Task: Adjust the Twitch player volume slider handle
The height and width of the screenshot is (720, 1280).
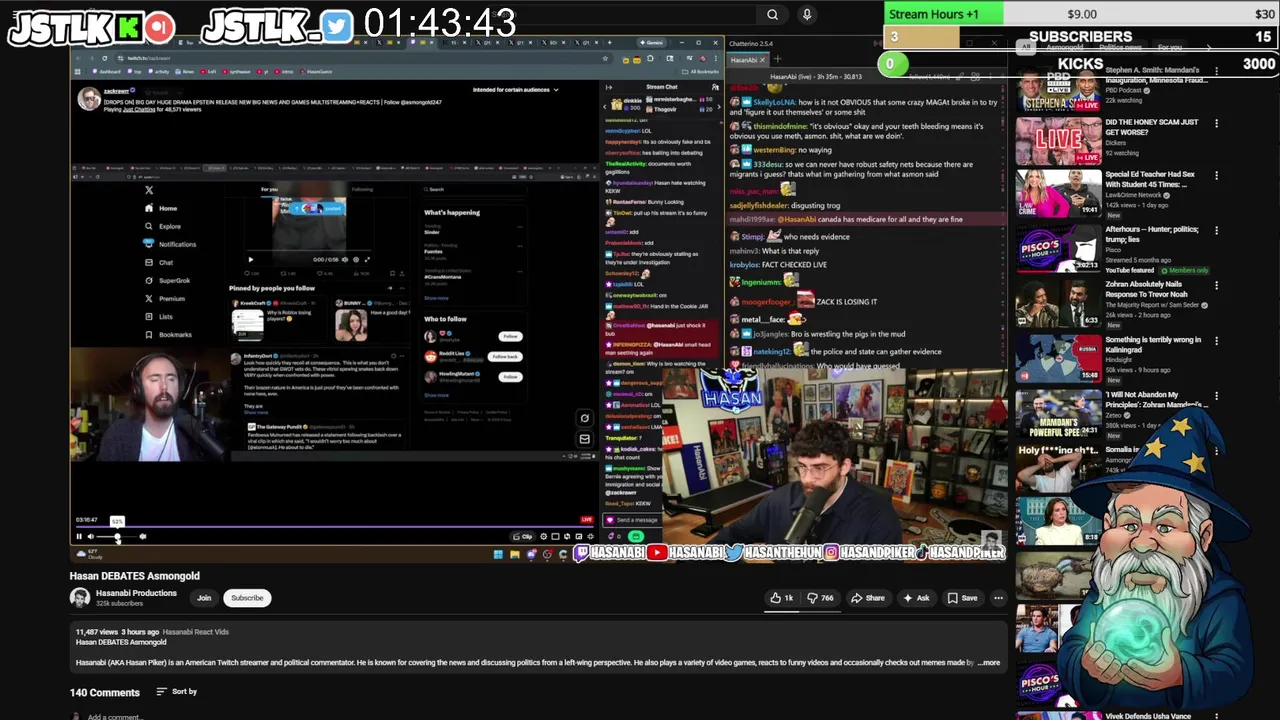Action: click(x=117, y=537)
